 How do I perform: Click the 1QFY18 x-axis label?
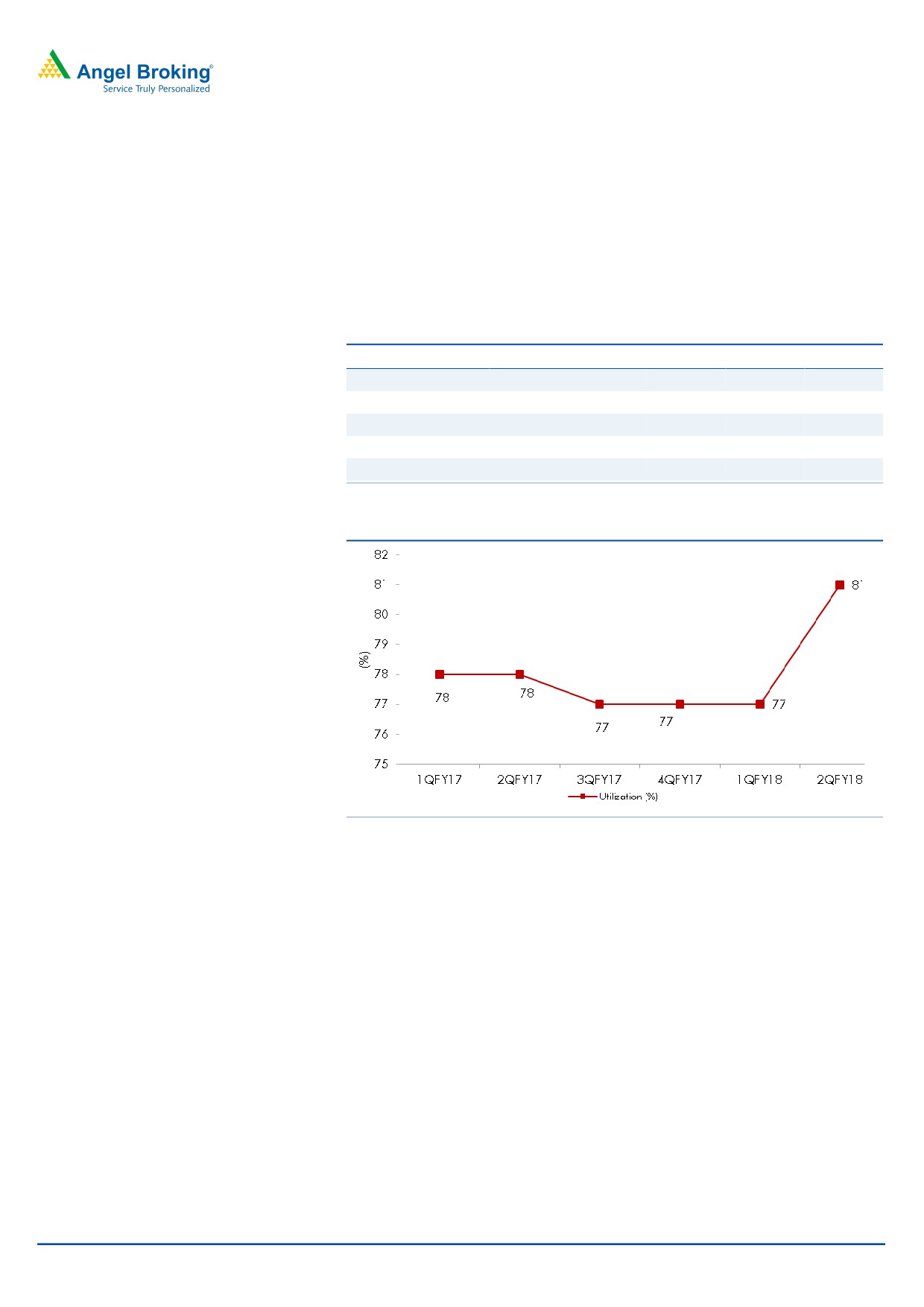coord(759,779)
